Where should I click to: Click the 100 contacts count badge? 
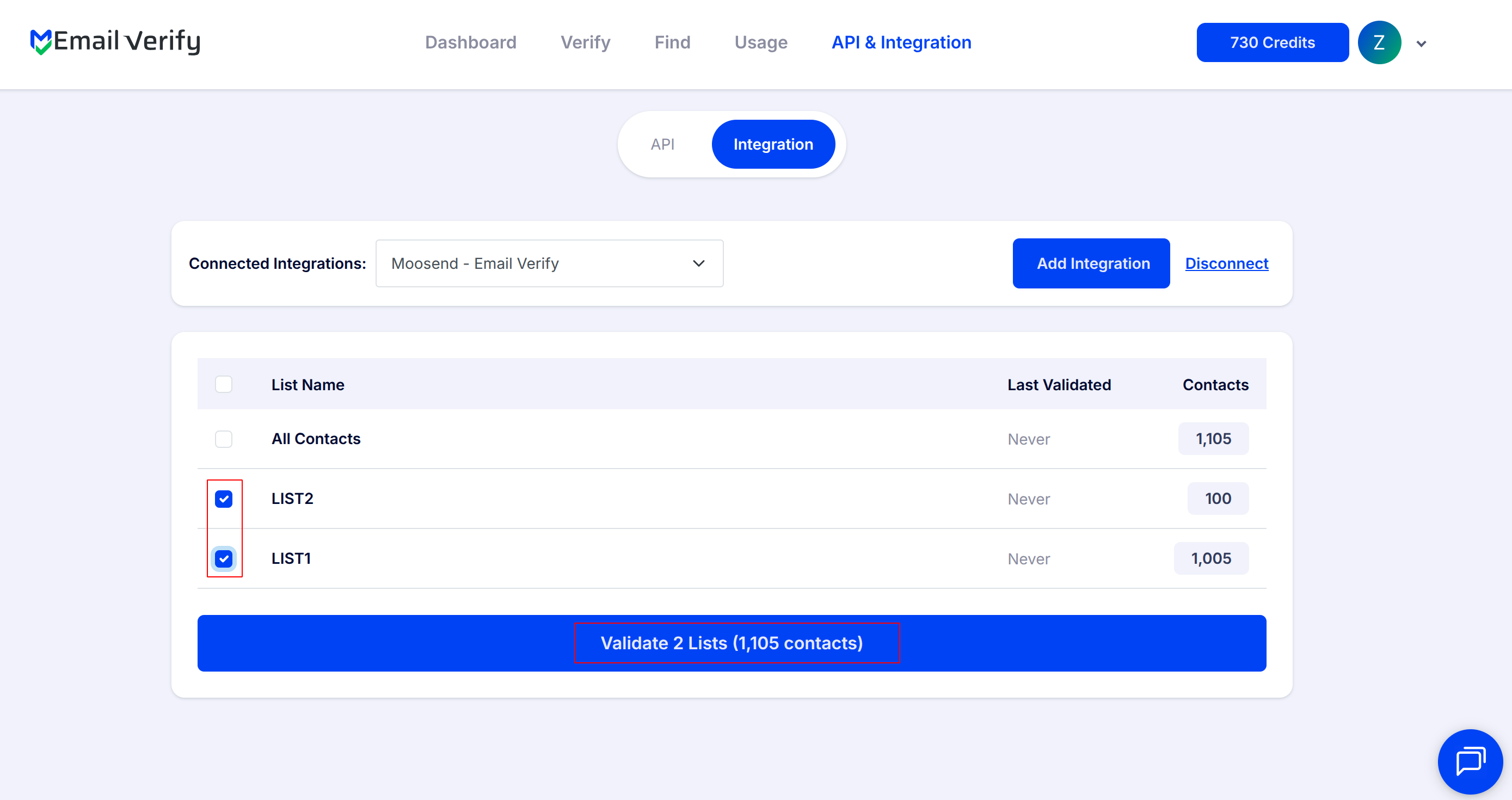[x=1218, y=499]
